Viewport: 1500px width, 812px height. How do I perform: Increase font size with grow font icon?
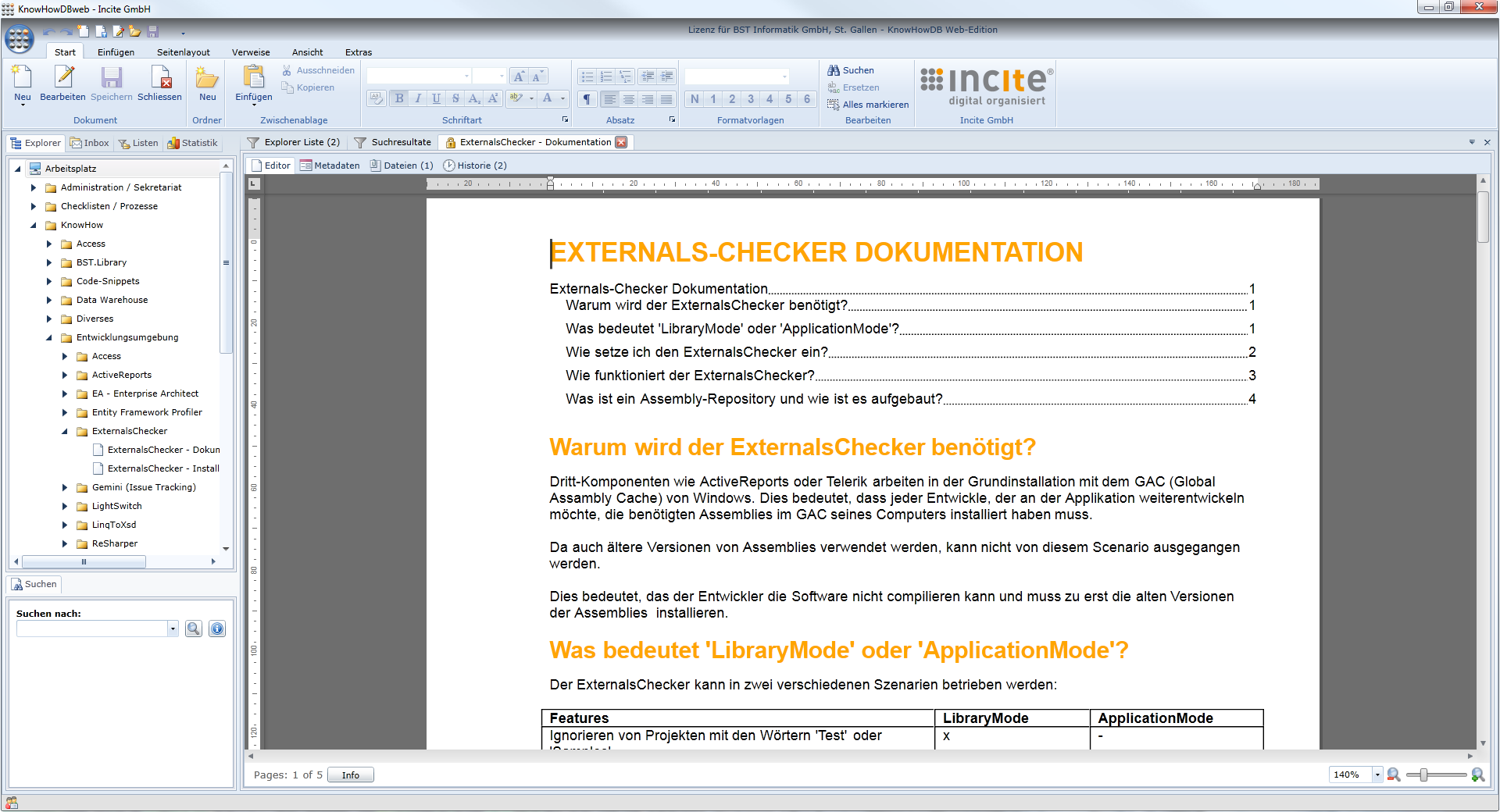519,77
